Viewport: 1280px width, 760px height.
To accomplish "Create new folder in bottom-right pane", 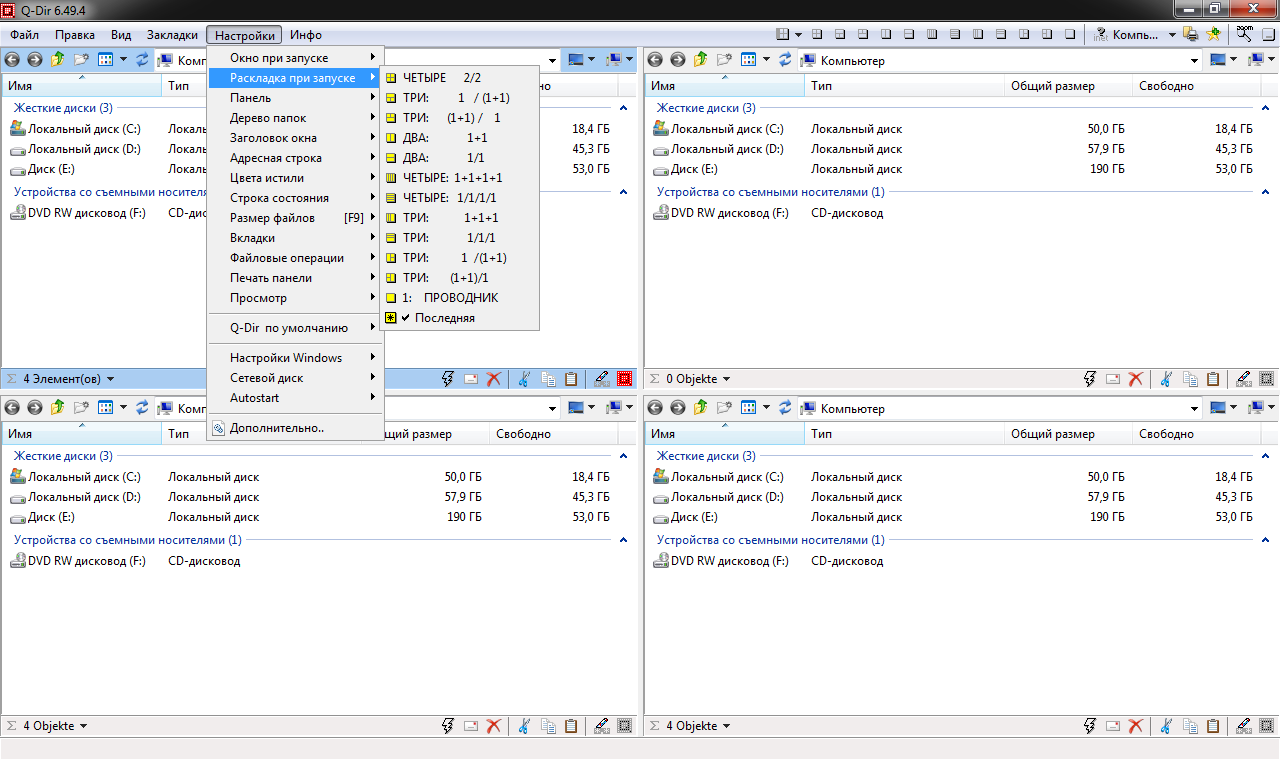I will (724, 408).
